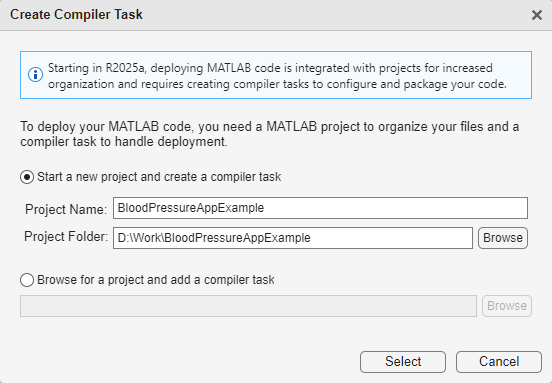Choose the Browse for a project radio option

pyautogui.click(x=27, y=280)
